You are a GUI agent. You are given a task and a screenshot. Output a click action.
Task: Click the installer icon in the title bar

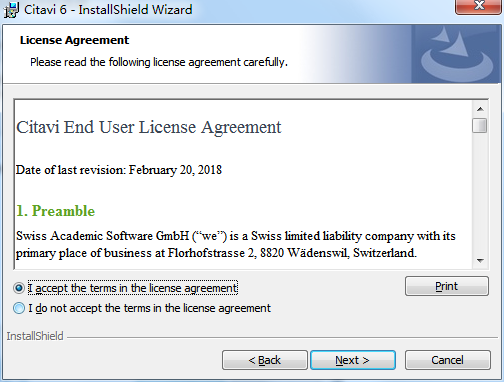pos(11,9)
